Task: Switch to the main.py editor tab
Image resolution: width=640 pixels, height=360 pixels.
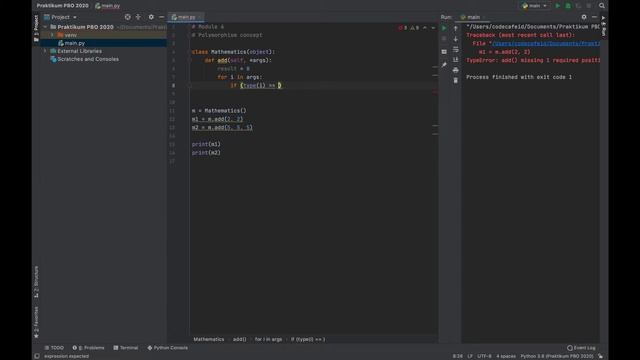Action: [x=186, y=17]
